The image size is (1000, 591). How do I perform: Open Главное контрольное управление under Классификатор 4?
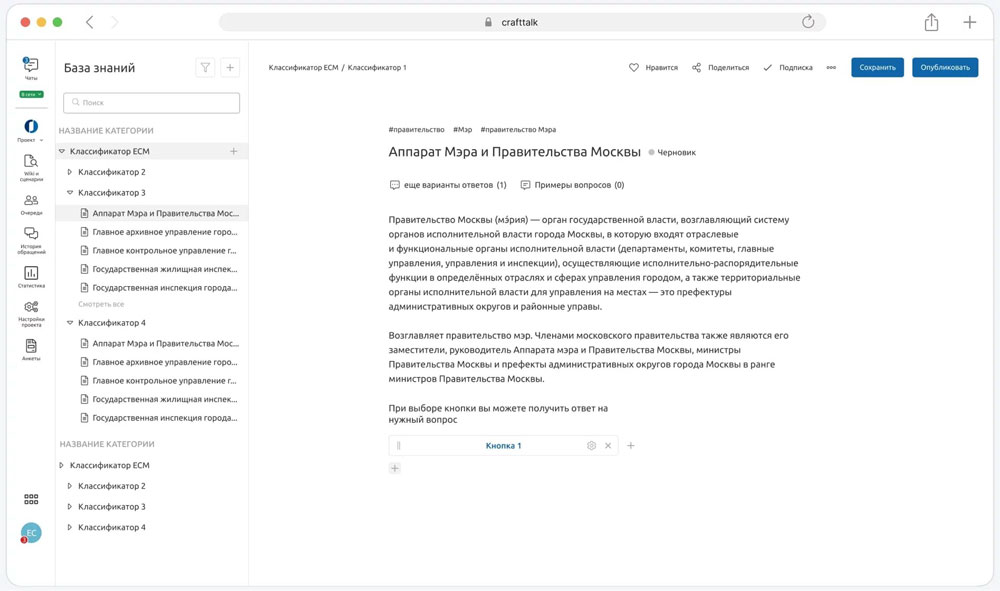tap(159, 381)
